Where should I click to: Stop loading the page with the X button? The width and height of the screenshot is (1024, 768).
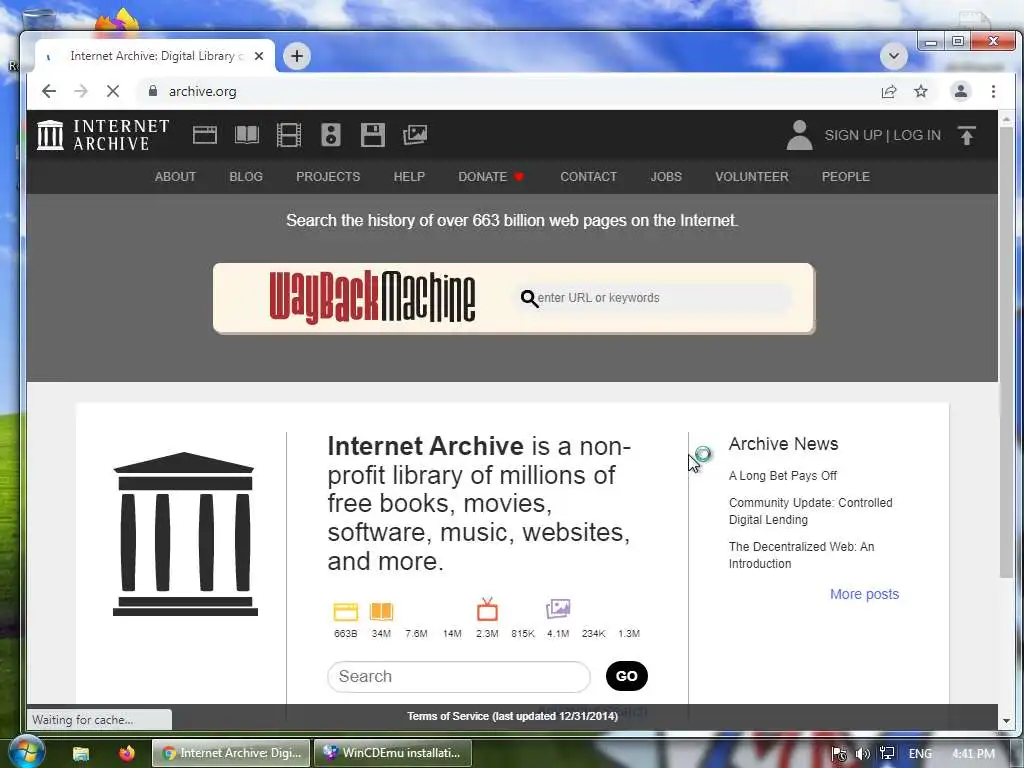click(x=113, y=91)
